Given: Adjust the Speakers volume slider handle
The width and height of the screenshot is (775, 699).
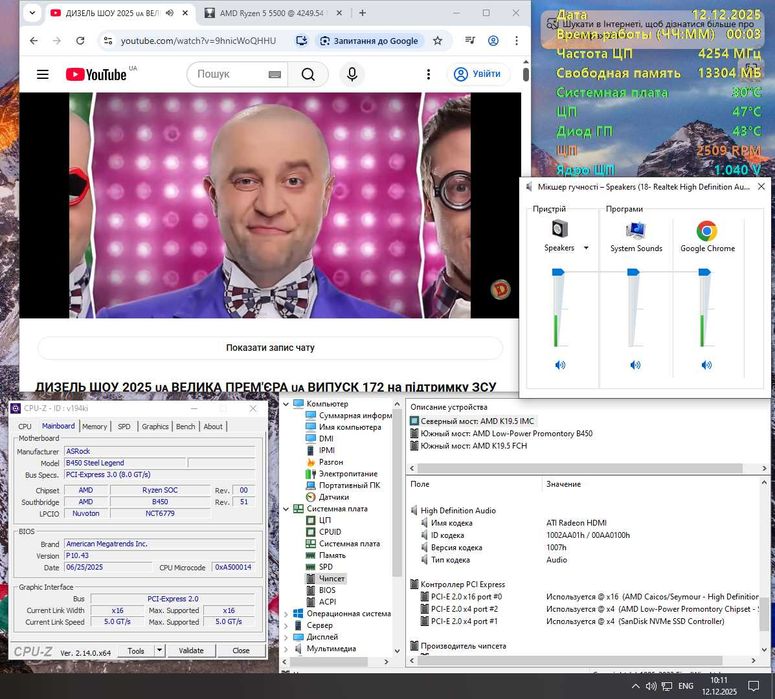Looking at the screenshot, I should [558, 272].
